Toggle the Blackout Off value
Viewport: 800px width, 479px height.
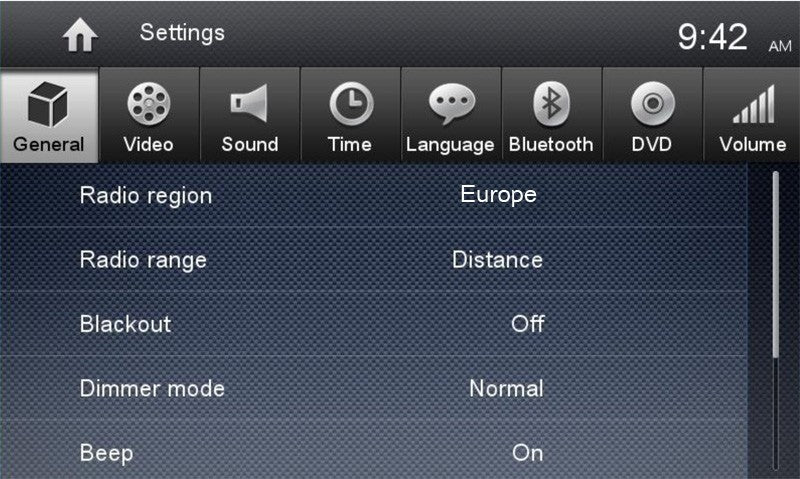tap(527, 324)
